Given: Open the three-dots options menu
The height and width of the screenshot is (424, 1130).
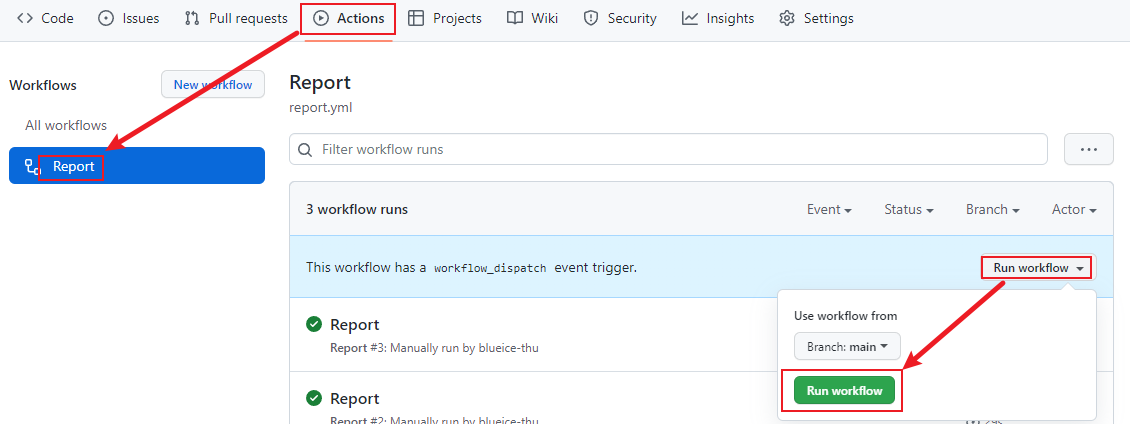Looking at the screenshot, I should (x=1088, y=149).
